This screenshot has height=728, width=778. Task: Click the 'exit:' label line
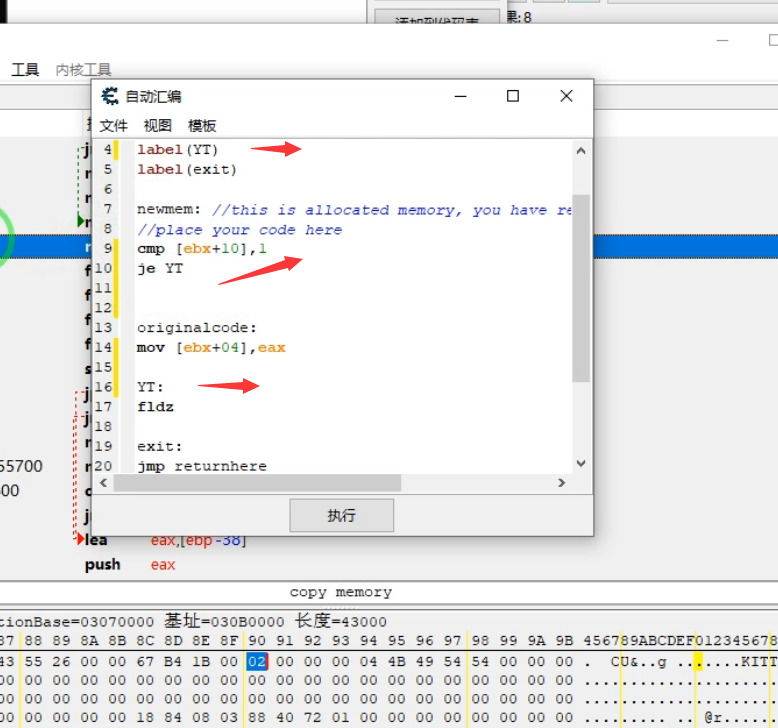pos(160,447)
